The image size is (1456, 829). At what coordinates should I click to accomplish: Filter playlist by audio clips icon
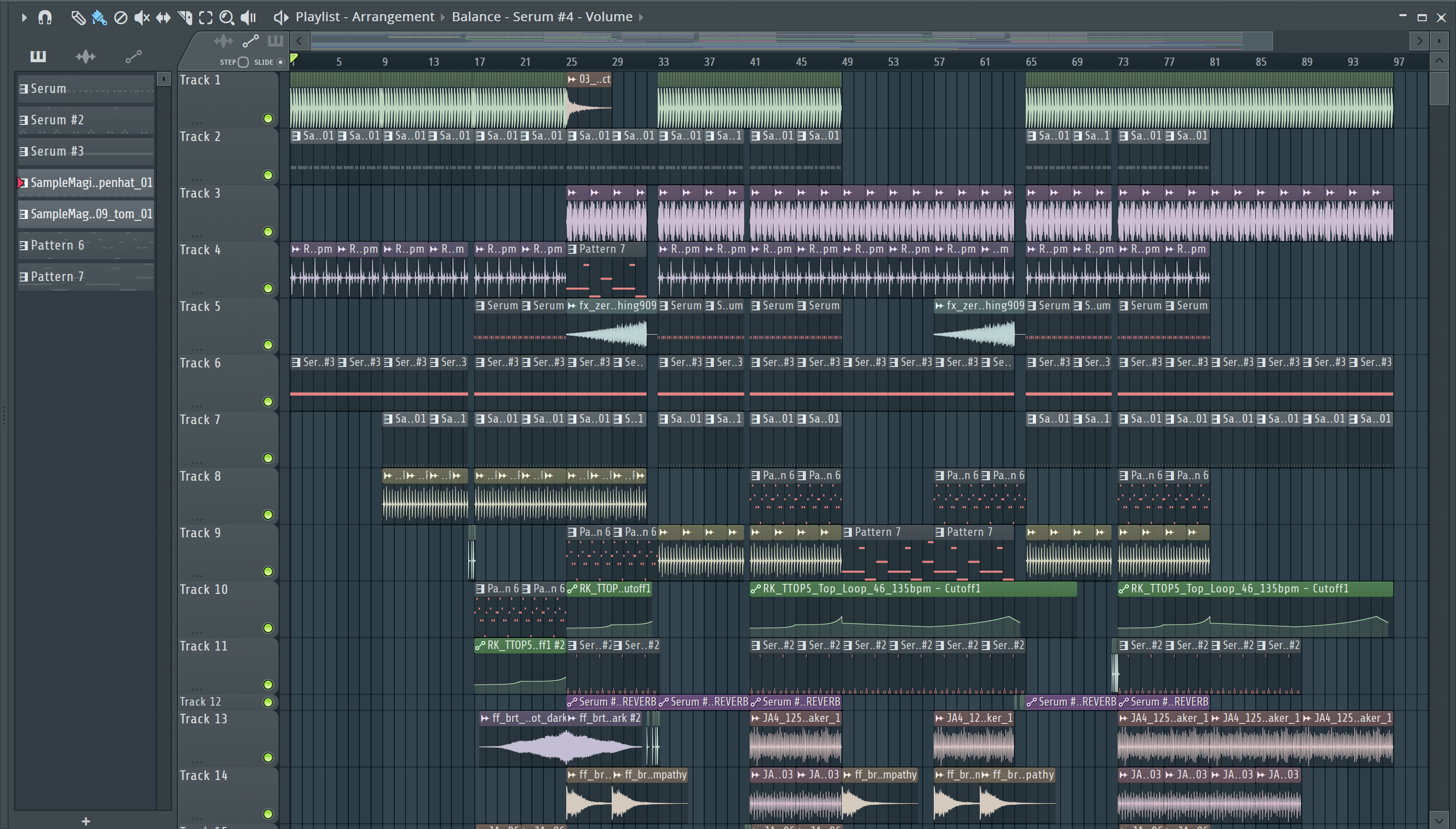(223, 41)
